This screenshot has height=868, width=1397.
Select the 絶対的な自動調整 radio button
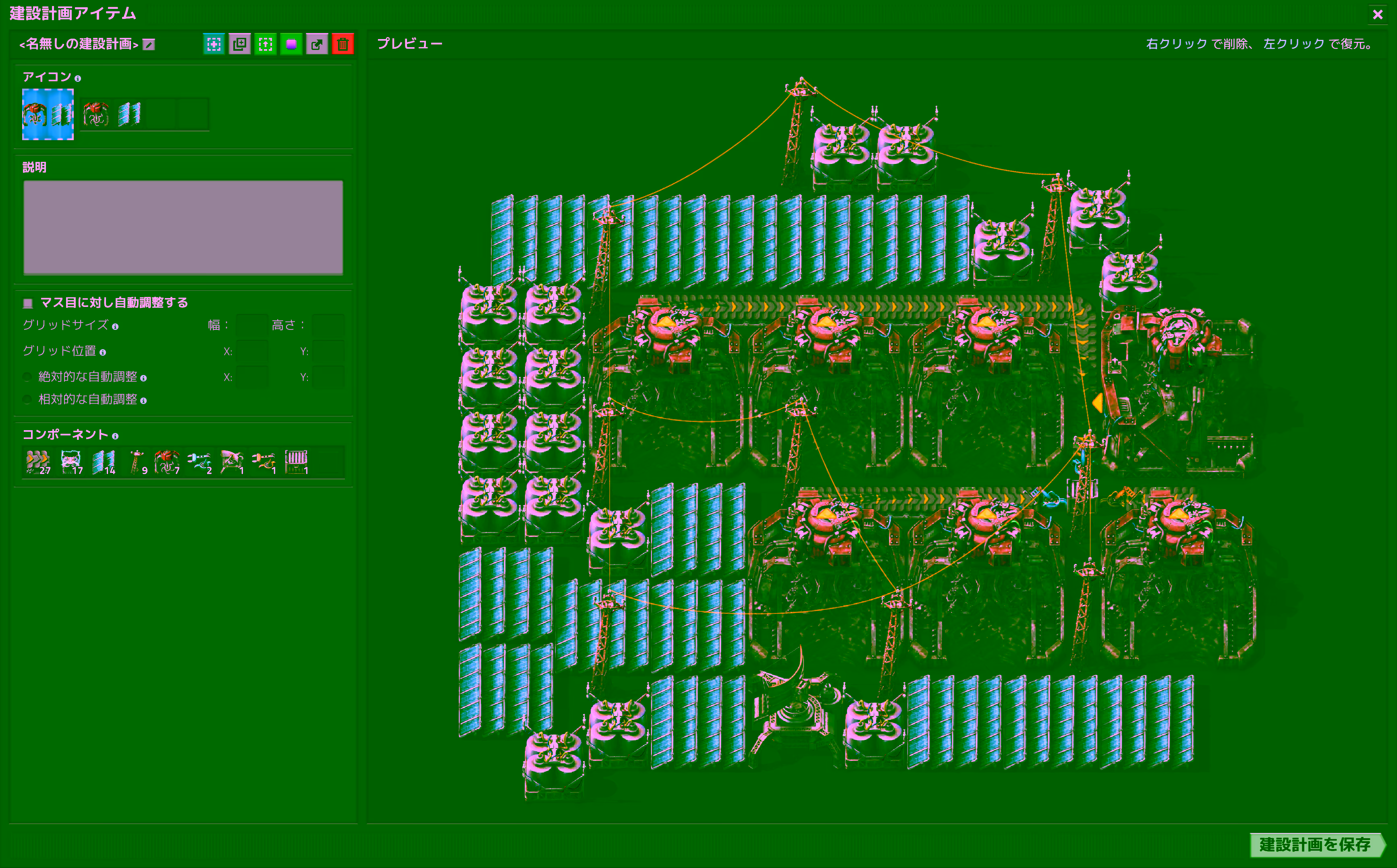tap(27, 377)
